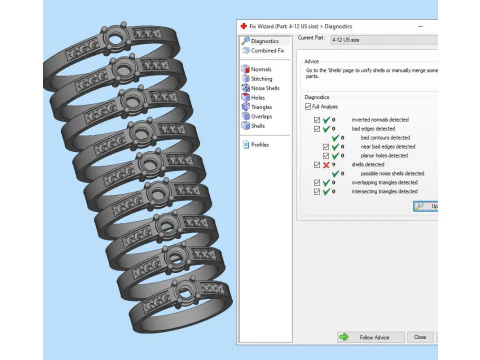This screenshot has height=360, width=480.
Task: Select the Noise Shells icon
Action: [246, 88]
